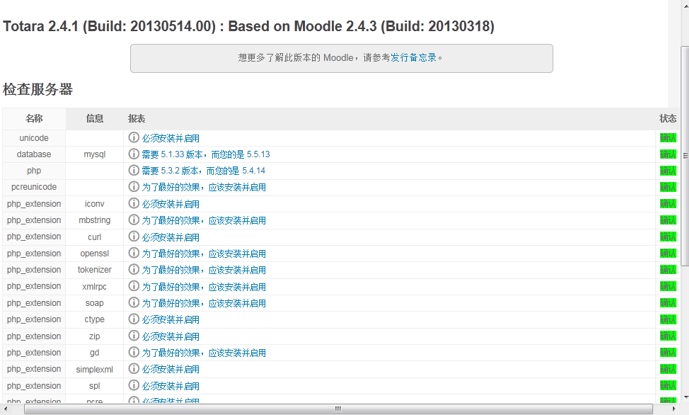Click the info icon in the zip row
This screenshot has height=415, width=689.
[134, 336]
